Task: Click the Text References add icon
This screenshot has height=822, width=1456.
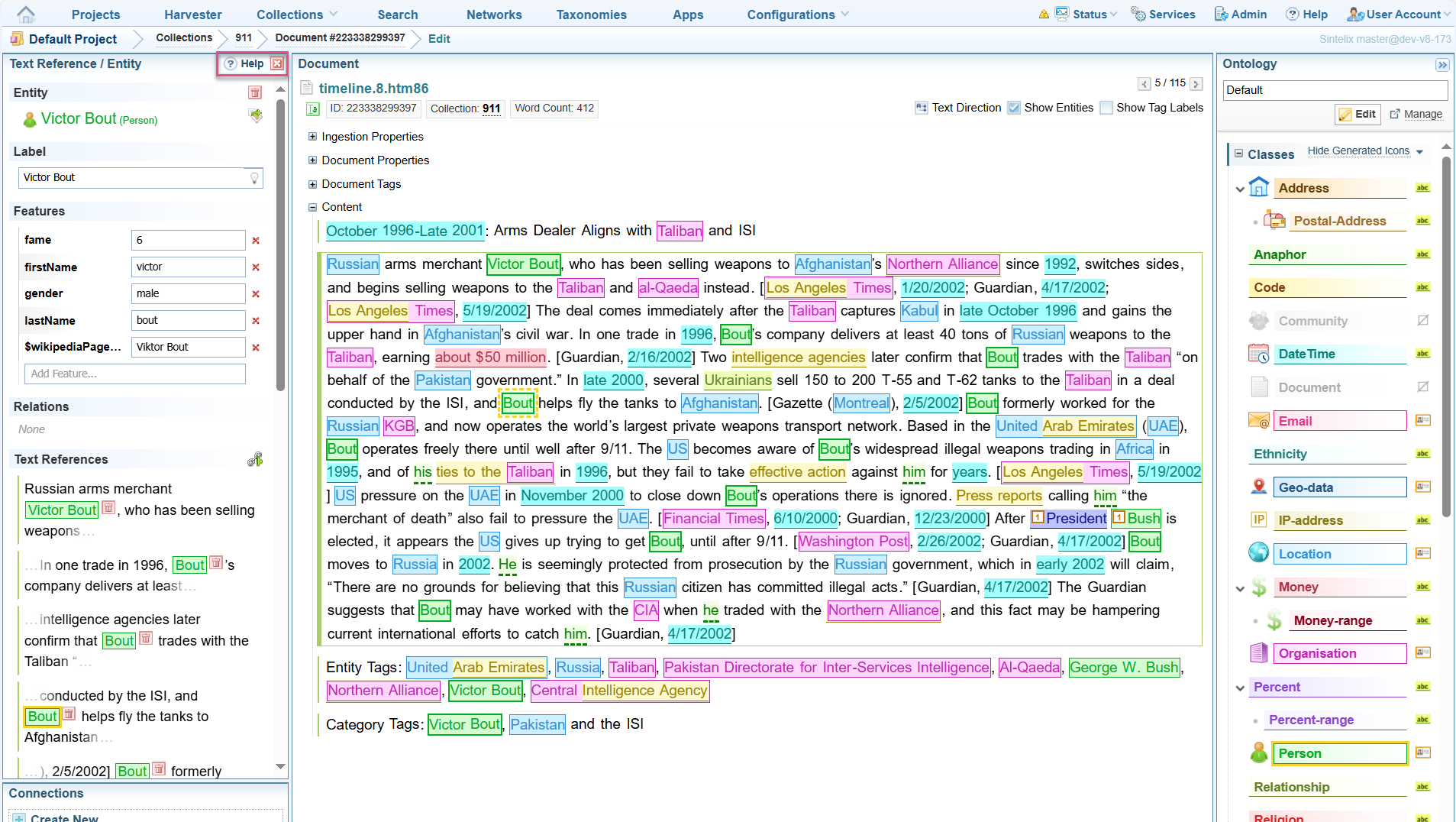Action: click(x=255, y=459)
